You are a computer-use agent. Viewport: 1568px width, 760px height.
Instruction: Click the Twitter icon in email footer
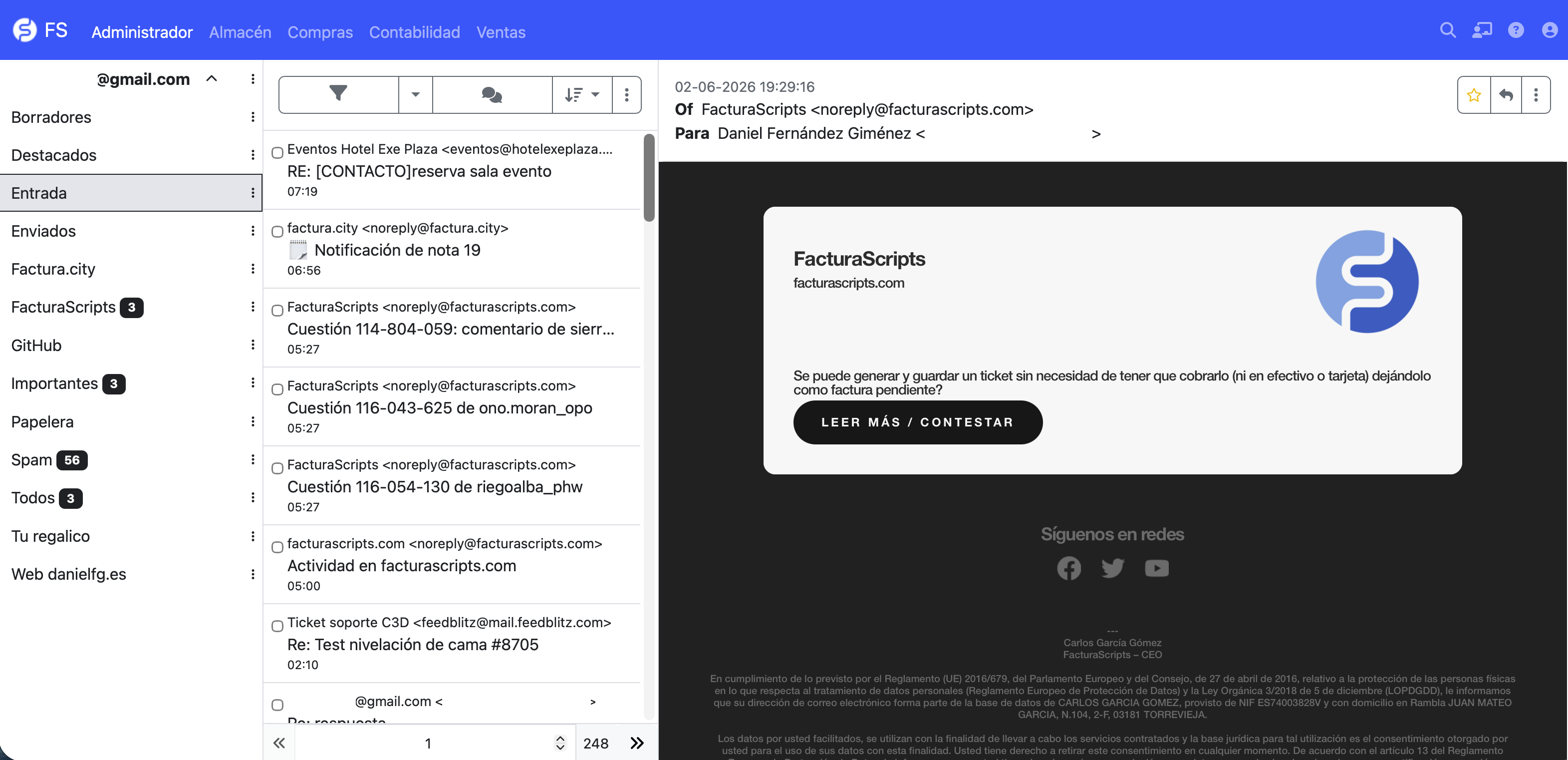(x=1113, y=568)
